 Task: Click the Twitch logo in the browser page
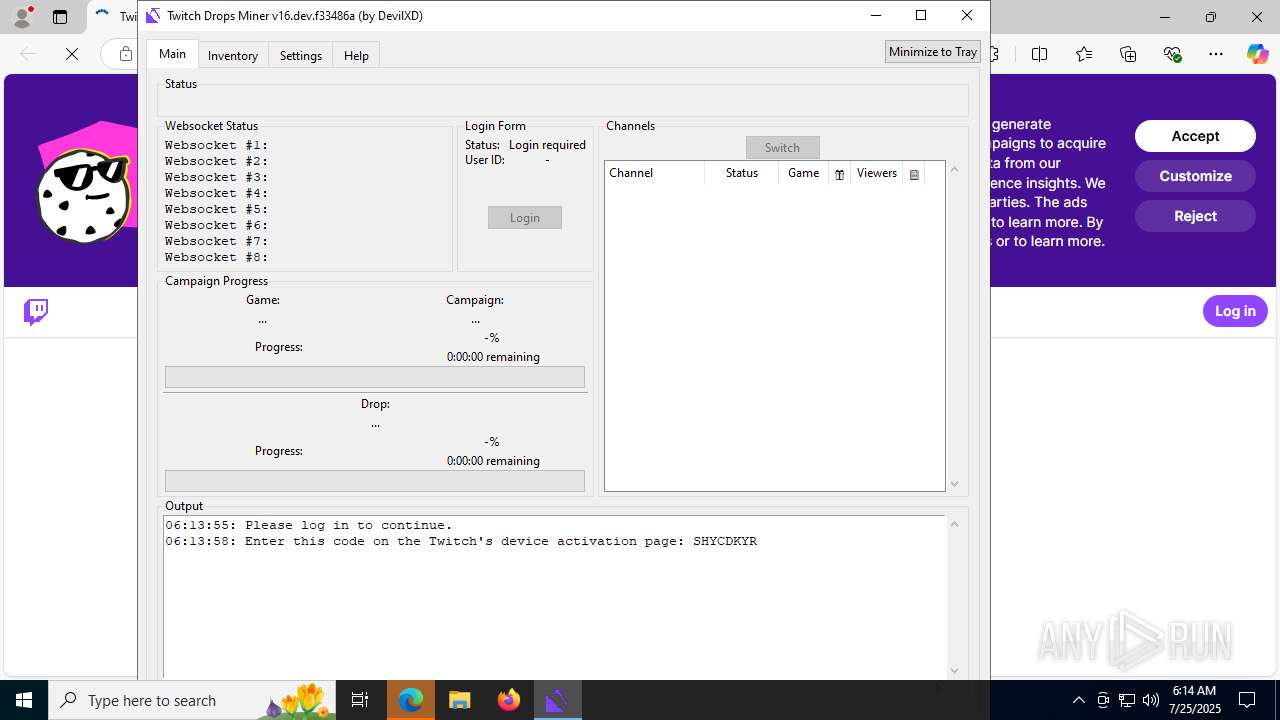[36, 312]
